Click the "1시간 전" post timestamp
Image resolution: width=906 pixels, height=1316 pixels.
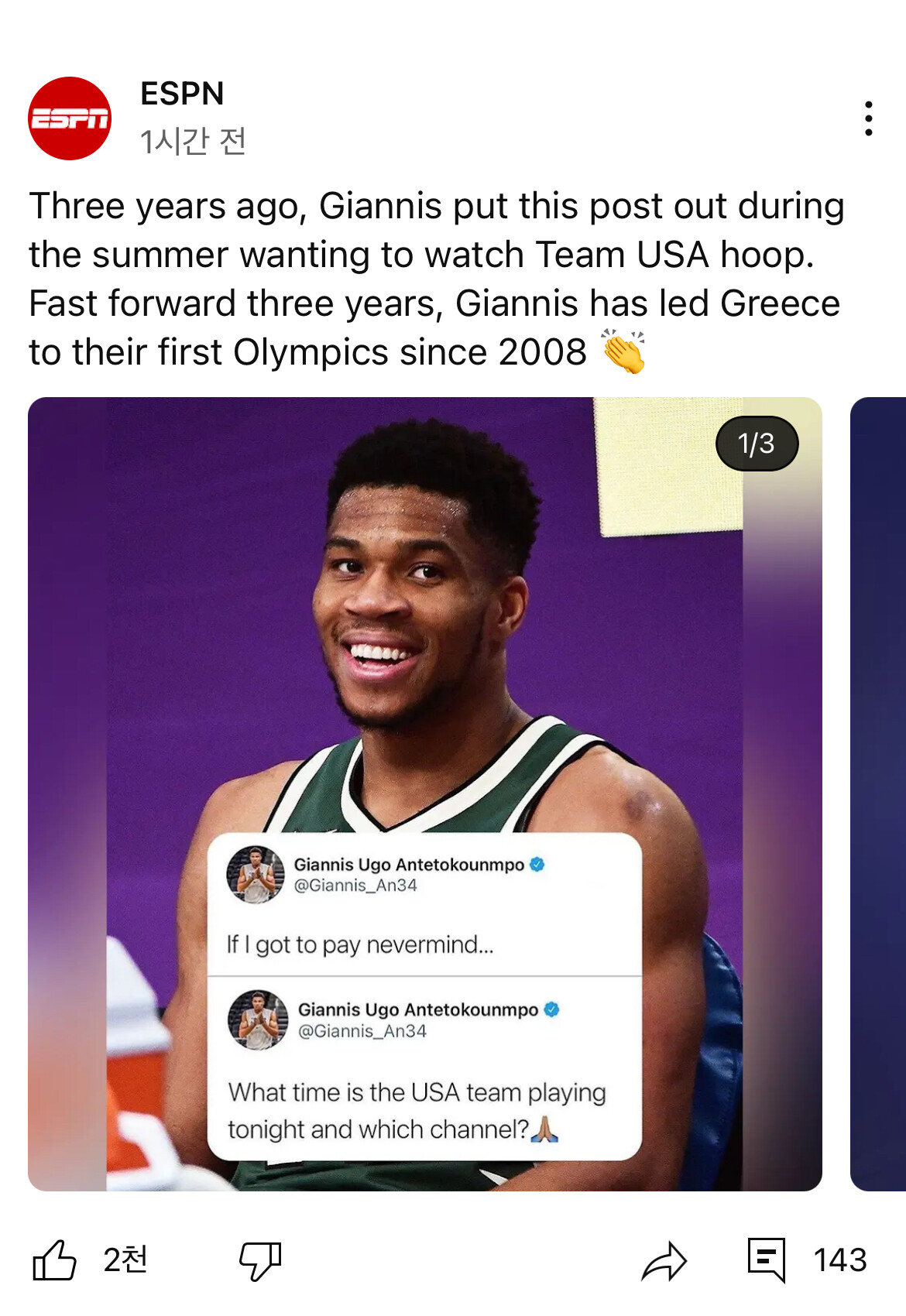[x=193, y=141]
